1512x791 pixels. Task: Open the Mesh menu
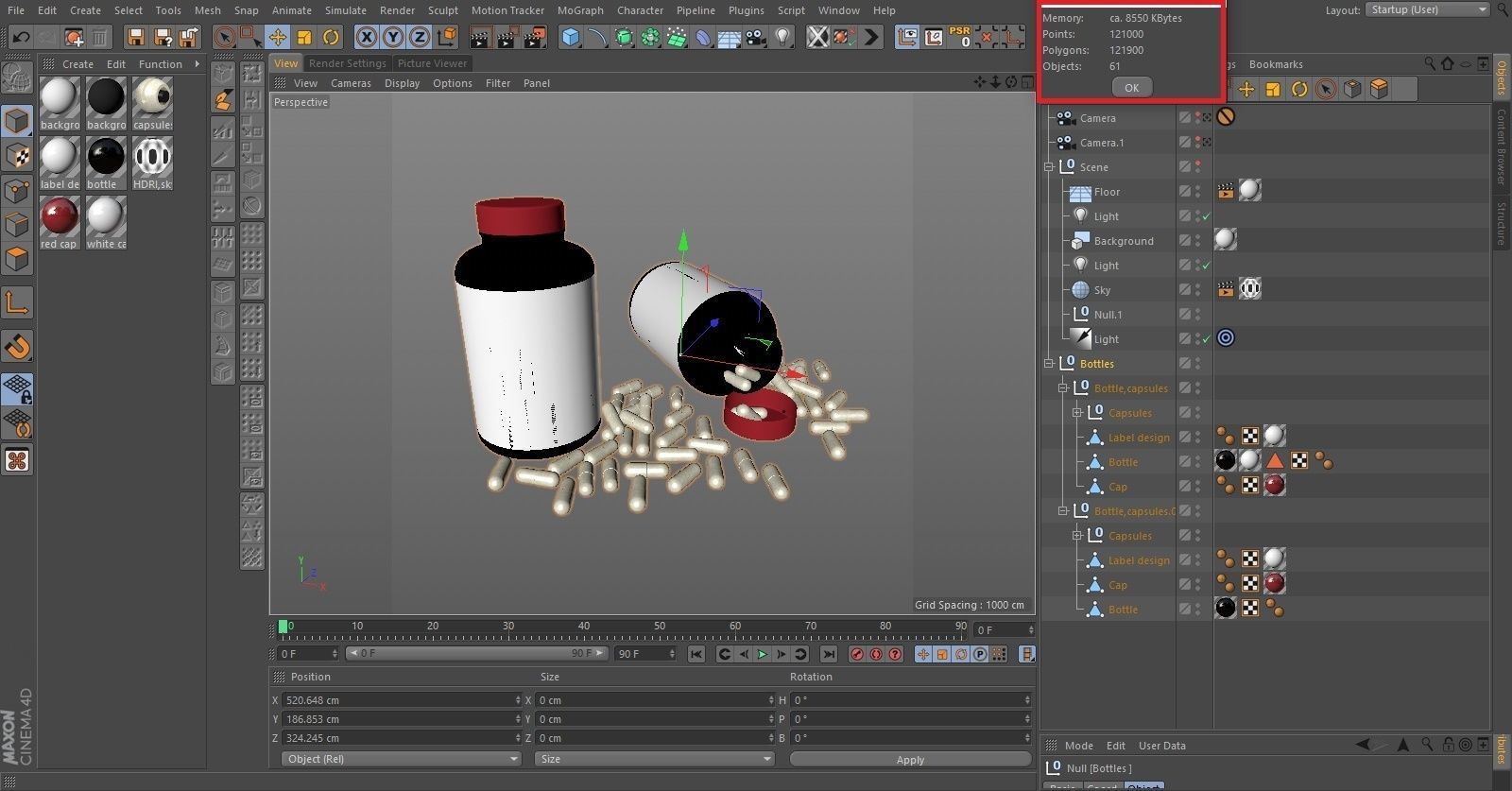pos(207,10)
